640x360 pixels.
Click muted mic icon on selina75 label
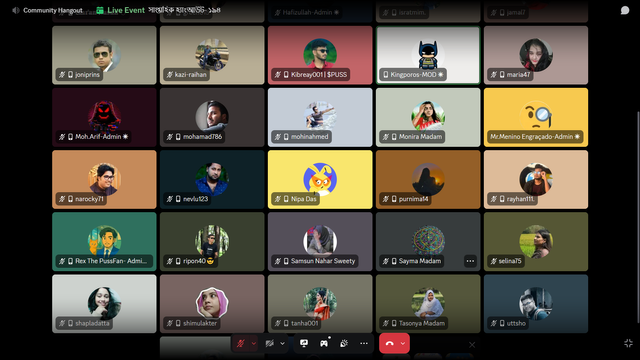493,261
